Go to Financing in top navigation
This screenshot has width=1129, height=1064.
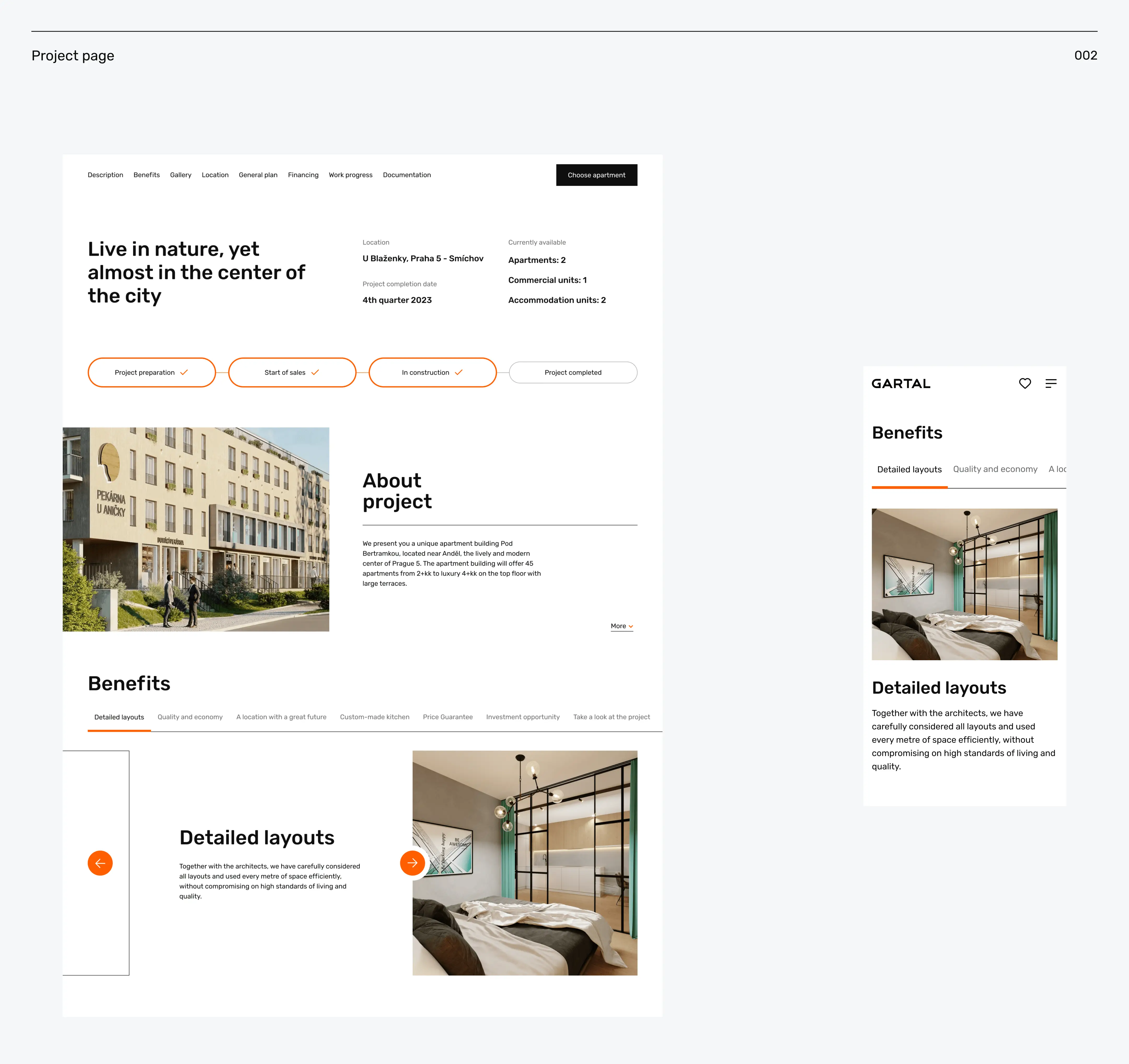303,175
